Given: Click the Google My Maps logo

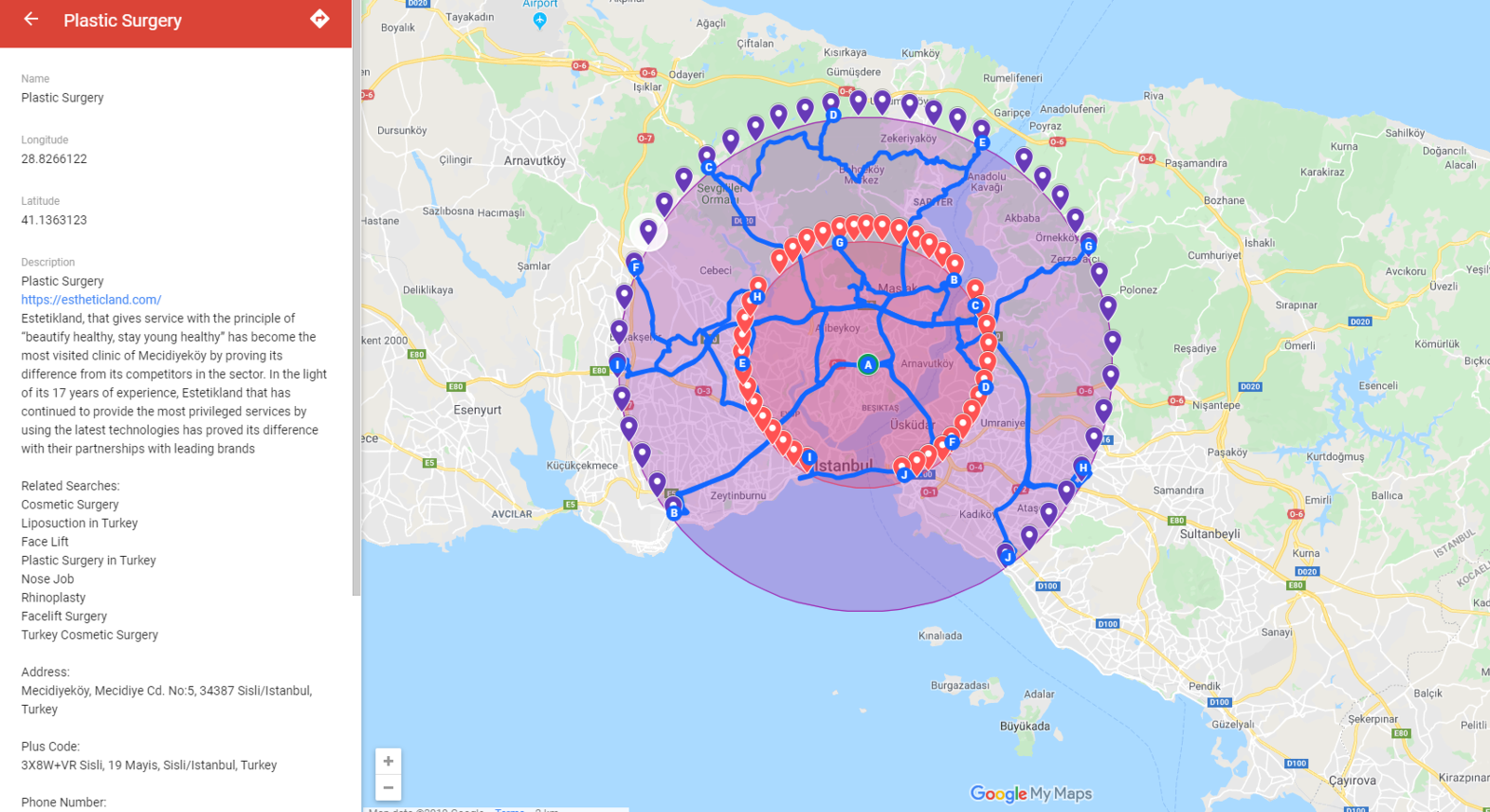Looking at the screenshot, I should point(1031,793).
